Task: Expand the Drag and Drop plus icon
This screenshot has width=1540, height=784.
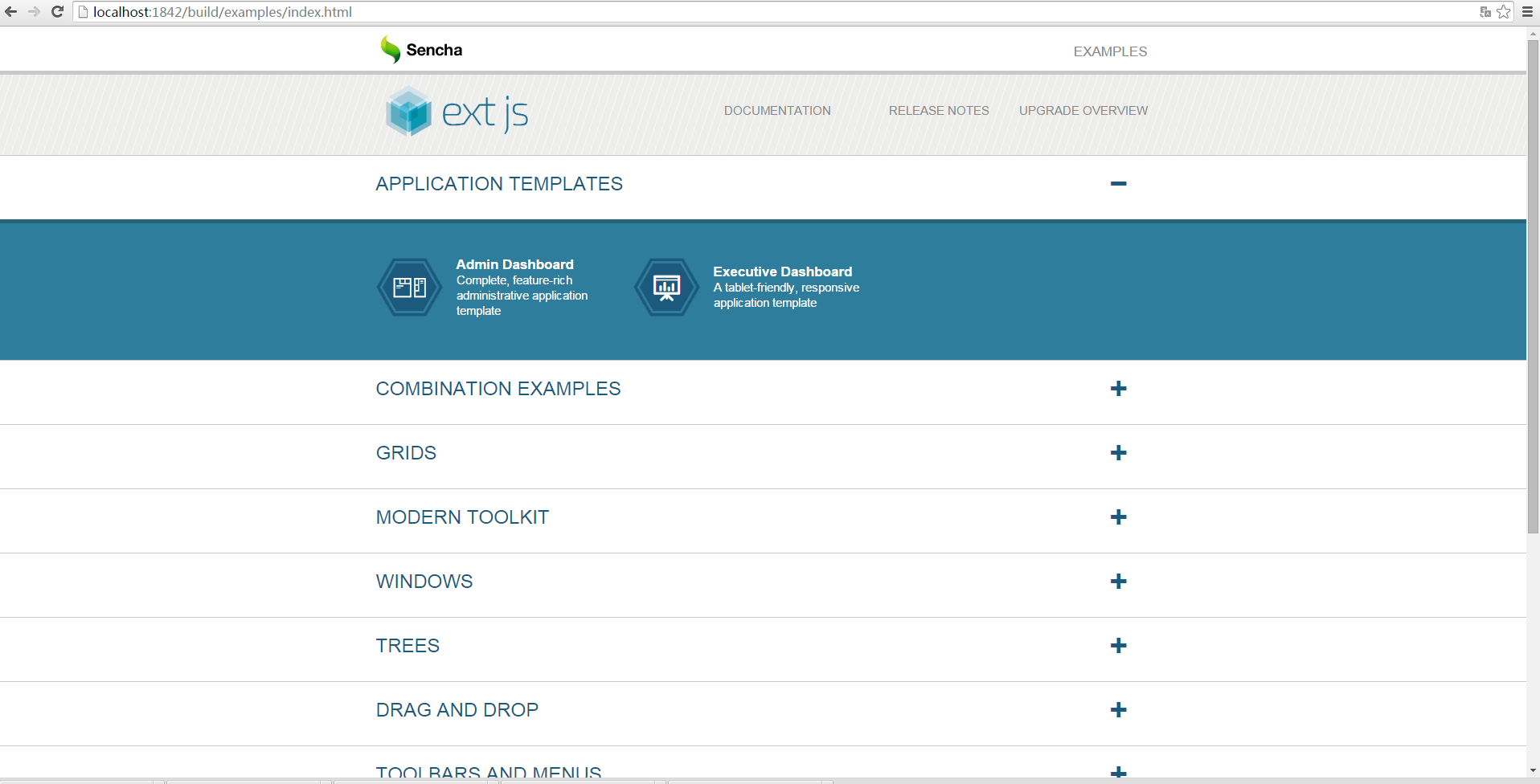Action: click(x=1118, y=710)
